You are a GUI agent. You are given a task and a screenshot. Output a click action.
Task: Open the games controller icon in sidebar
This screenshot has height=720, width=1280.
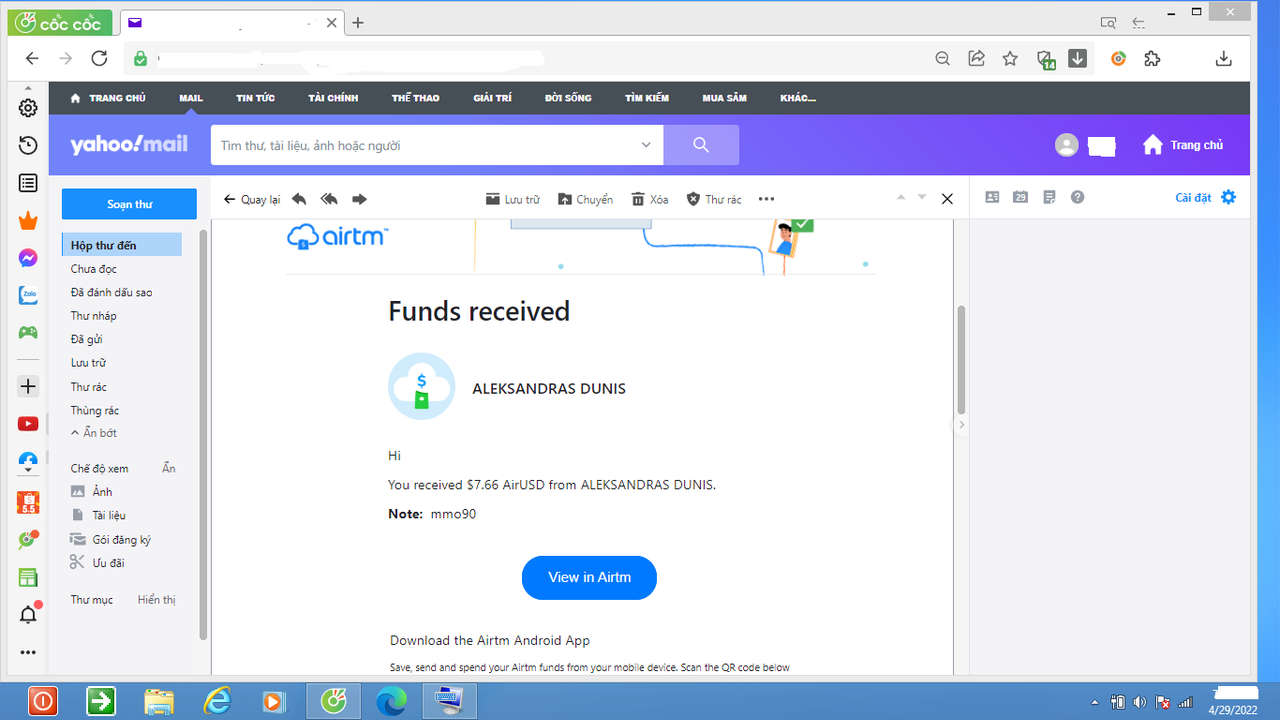pos(28,333)
